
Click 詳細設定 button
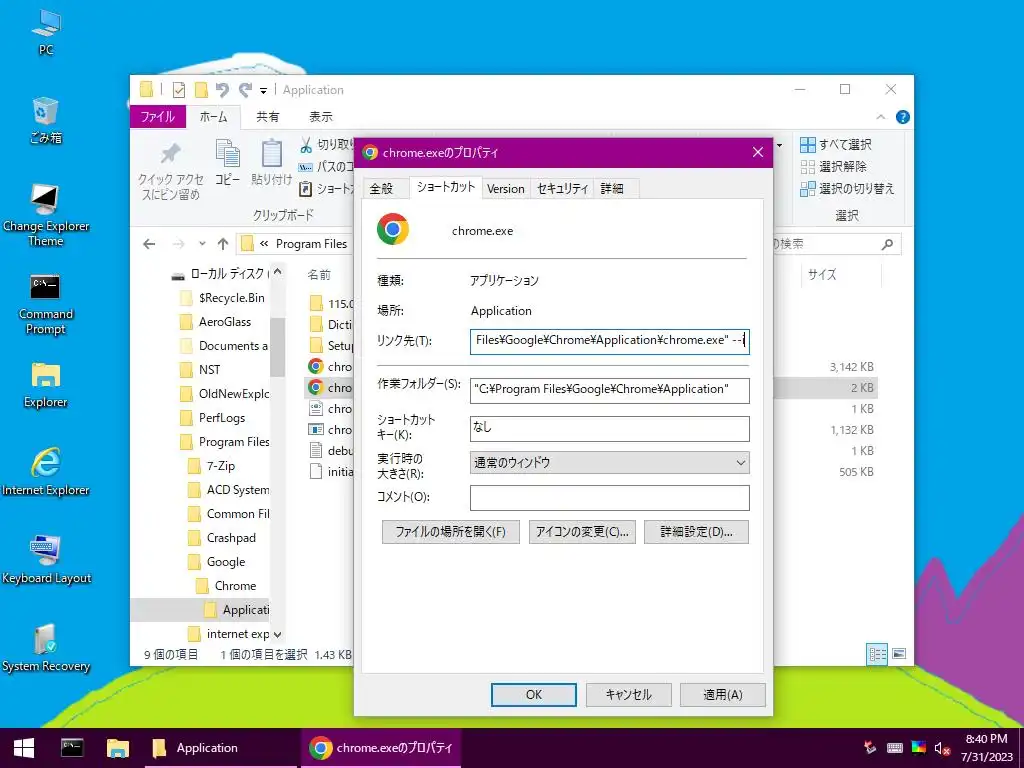(x=696, y=532)
